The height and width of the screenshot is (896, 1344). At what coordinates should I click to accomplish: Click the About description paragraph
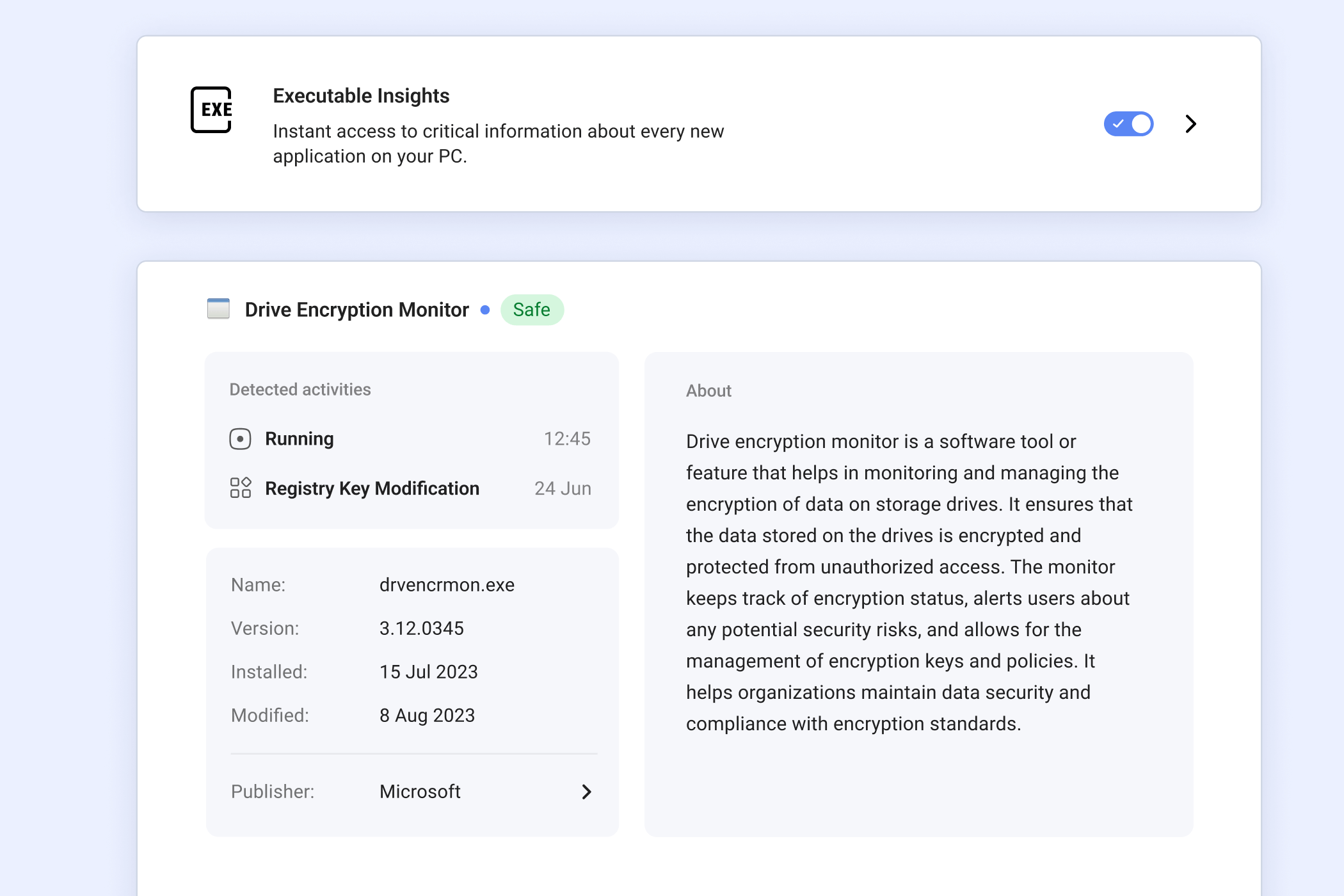point(909,582)
